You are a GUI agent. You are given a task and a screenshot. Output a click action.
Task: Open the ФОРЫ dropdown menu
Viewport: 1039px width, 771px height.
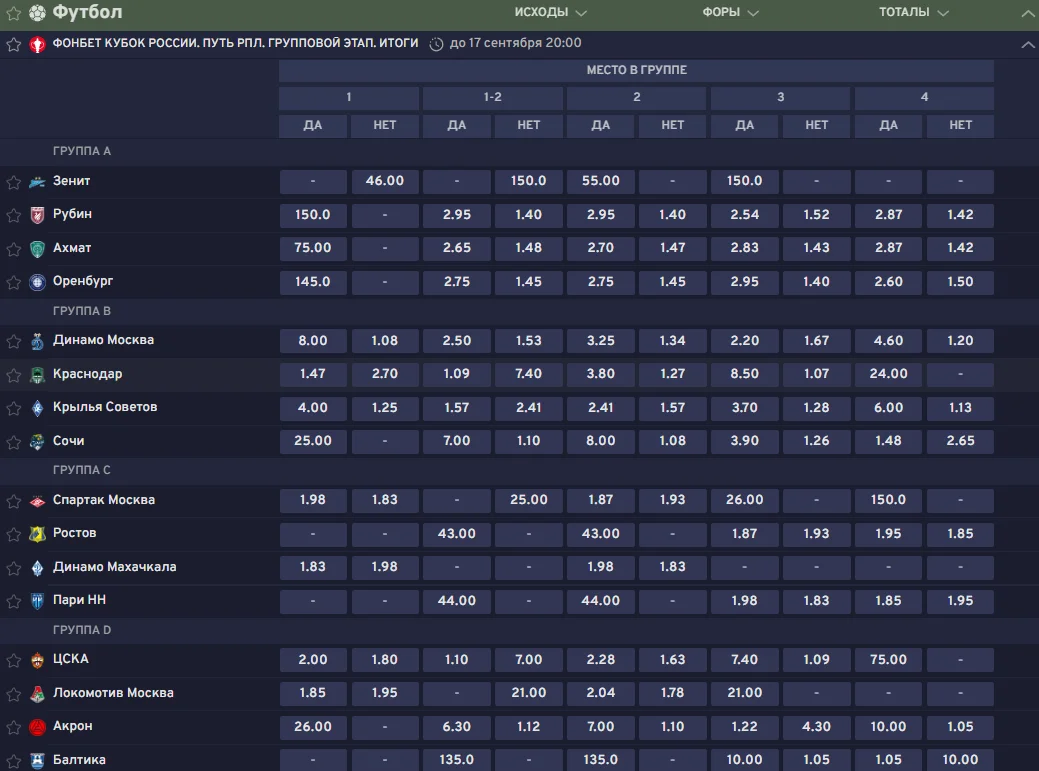(730, 12)
